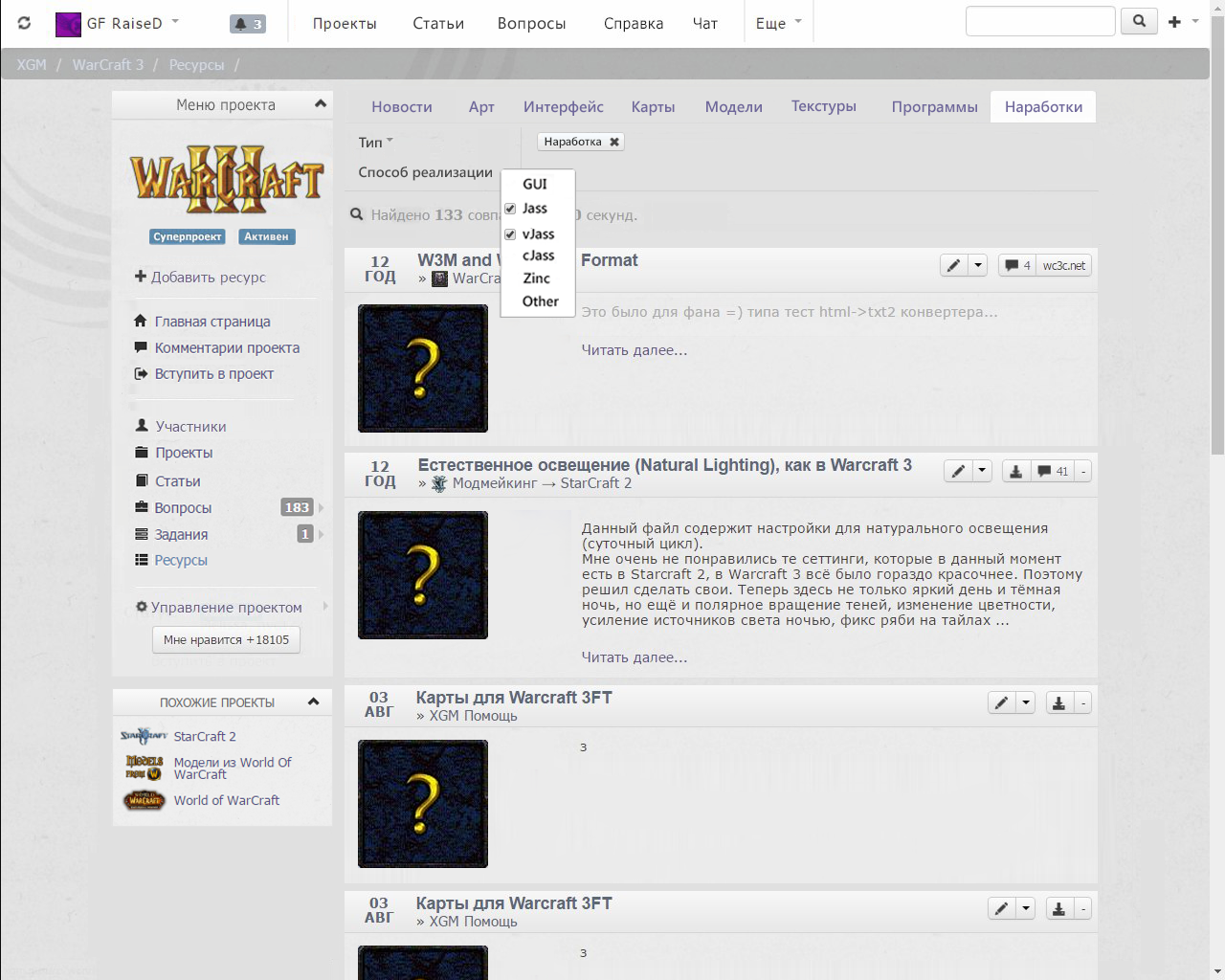Open the wc3c.net link button
Image resolution: width=1225 pixels, height=980 pixels.
point(1064,265)
